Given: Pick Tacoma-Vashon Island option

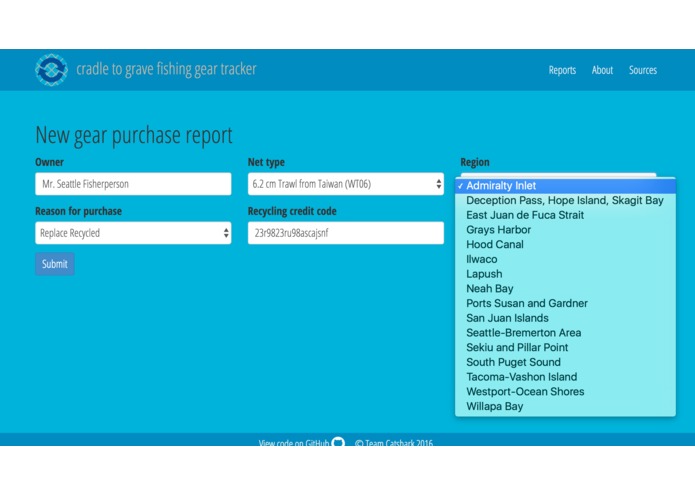Looking at the screenshot, I should [566, 377].
